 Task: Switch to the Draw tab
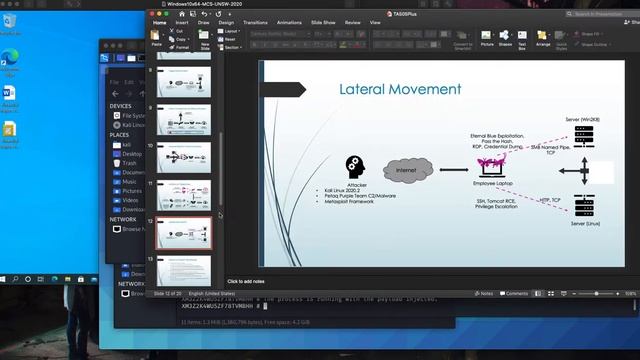[203, 22]
